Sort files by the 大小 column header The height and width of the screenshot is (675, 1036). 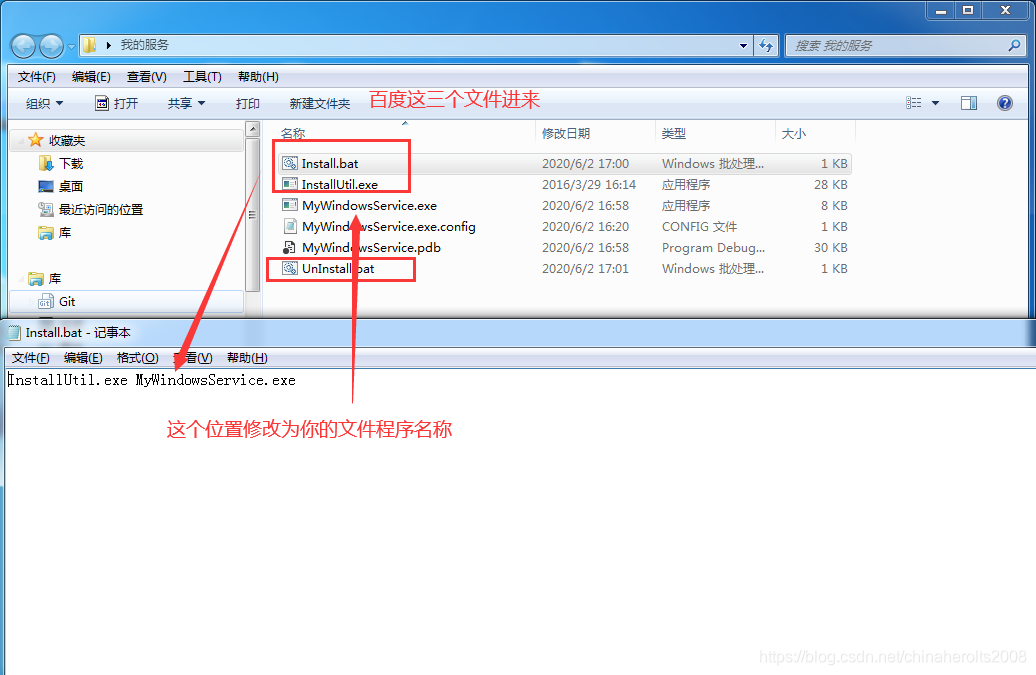(815, 133)
